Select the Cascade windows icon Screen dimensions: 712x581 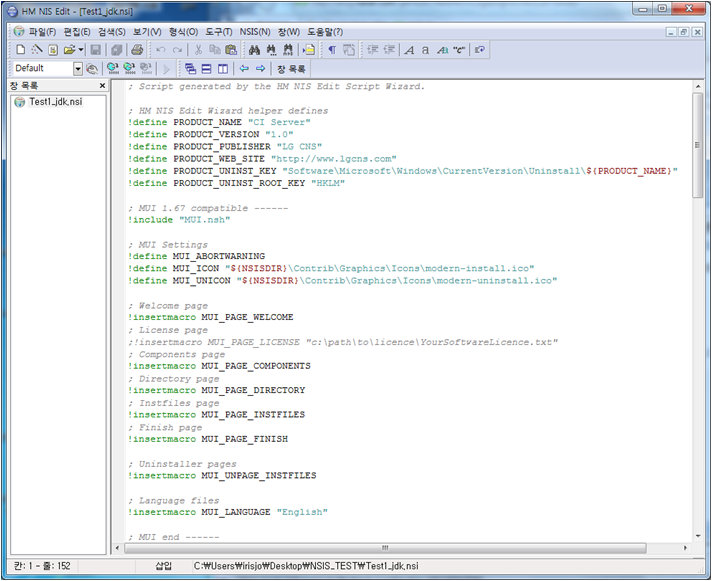coord(190,68)
